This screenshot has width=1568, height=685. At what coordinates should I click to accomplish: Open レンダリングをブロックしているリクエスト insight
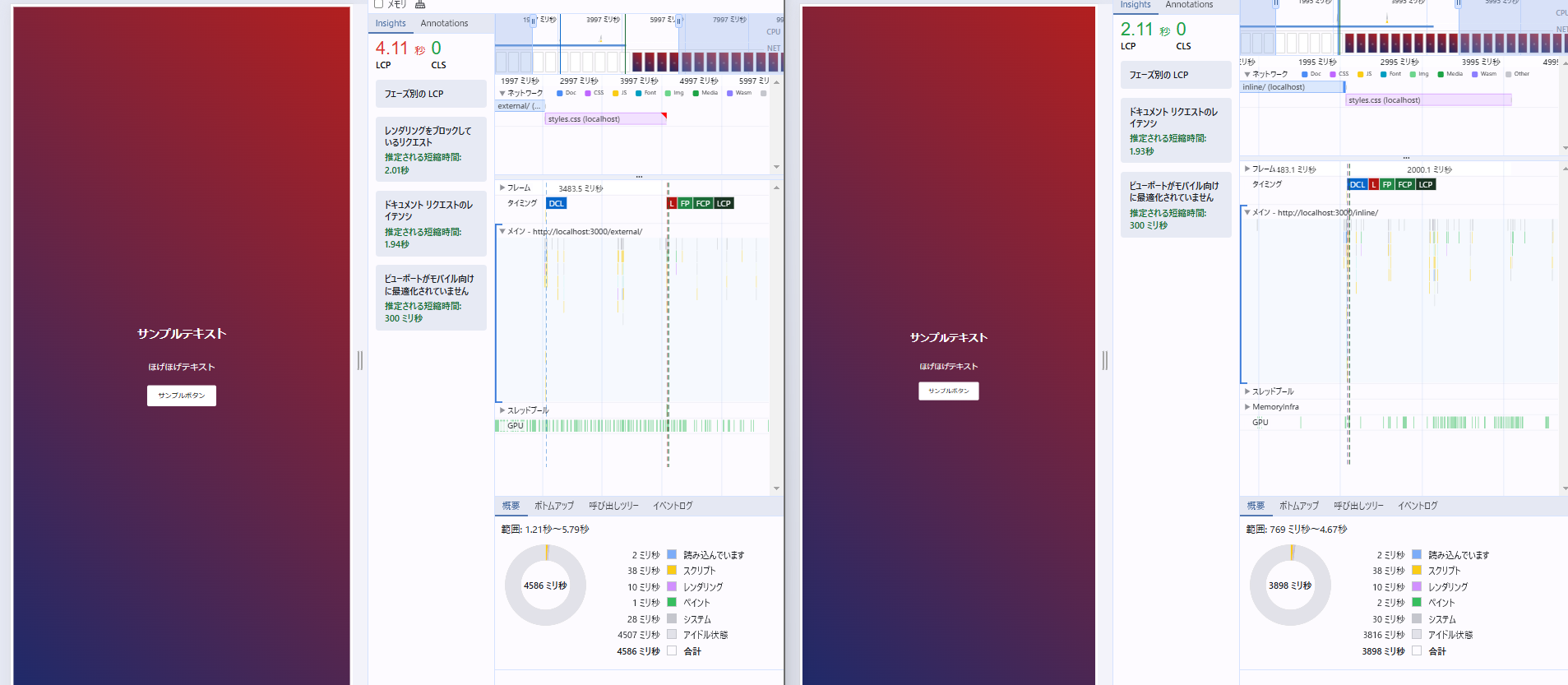pos(431,149)
